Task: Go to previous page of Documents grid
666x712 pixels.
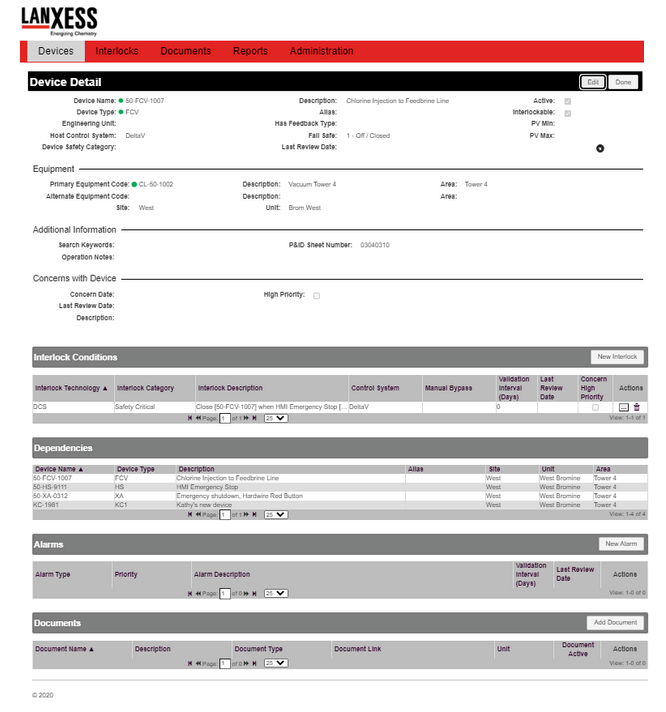Action: 198,663
